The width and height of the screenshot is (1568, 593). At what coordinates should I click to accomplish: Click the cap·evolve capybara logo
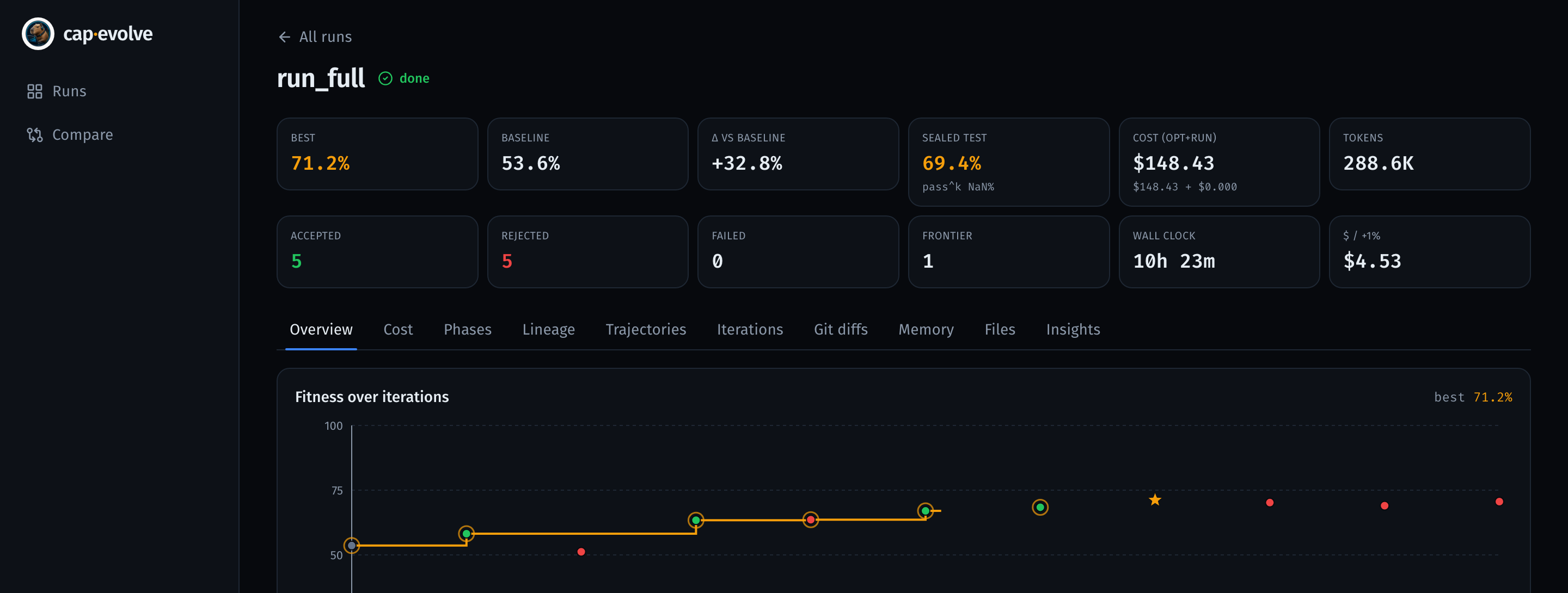click(38, 33)
